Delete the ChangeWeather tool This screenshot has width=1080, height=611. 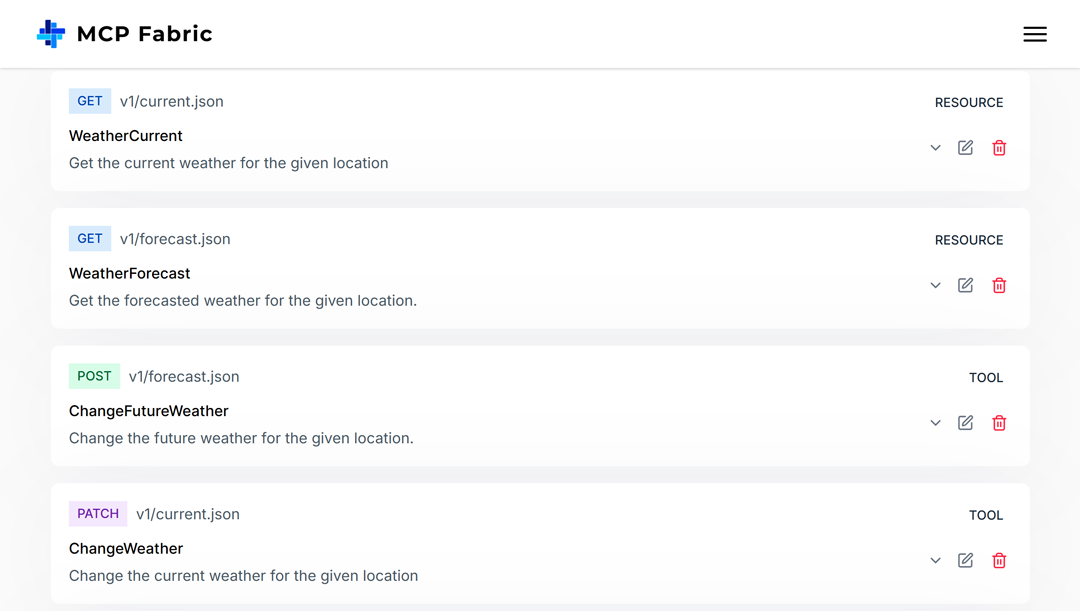pos(999,560)
